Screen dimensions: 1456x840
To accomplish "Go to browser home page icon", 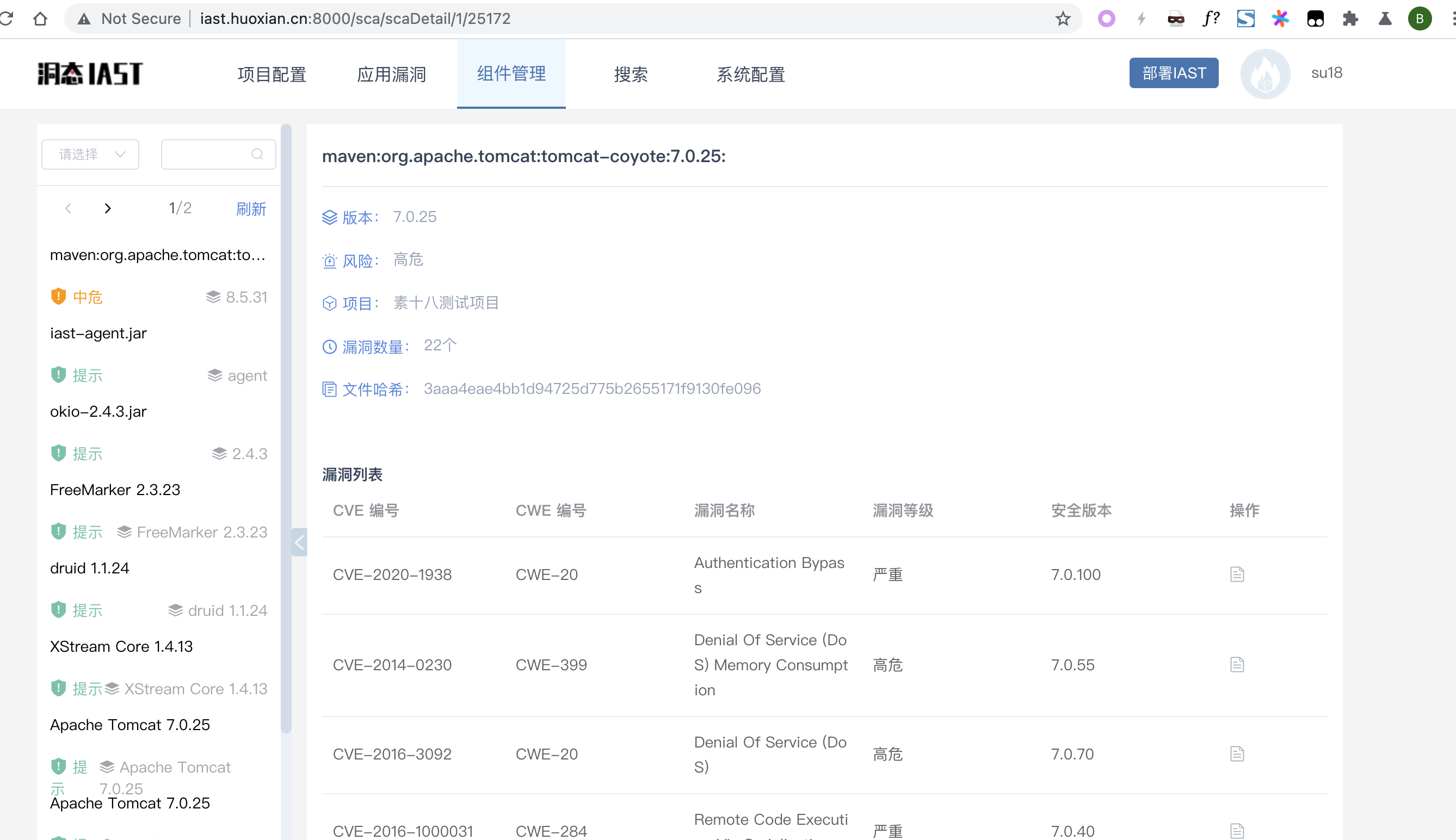I will (x=40, y=18).
